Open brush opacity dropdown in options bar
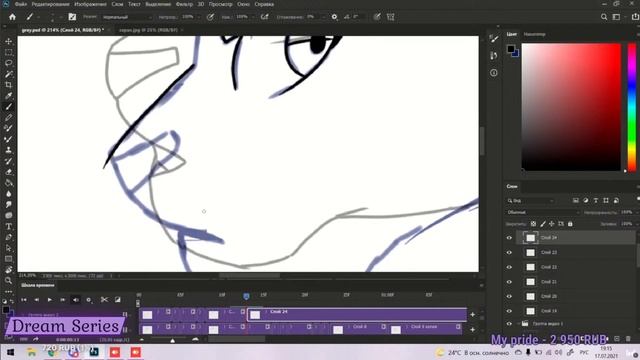The width and height of the screenshot is (640, 360). (199, 17)
